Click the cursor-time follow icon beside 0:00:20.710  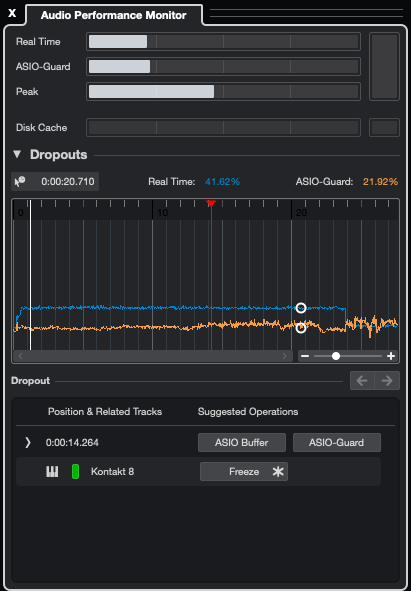(x=20, y=182)
